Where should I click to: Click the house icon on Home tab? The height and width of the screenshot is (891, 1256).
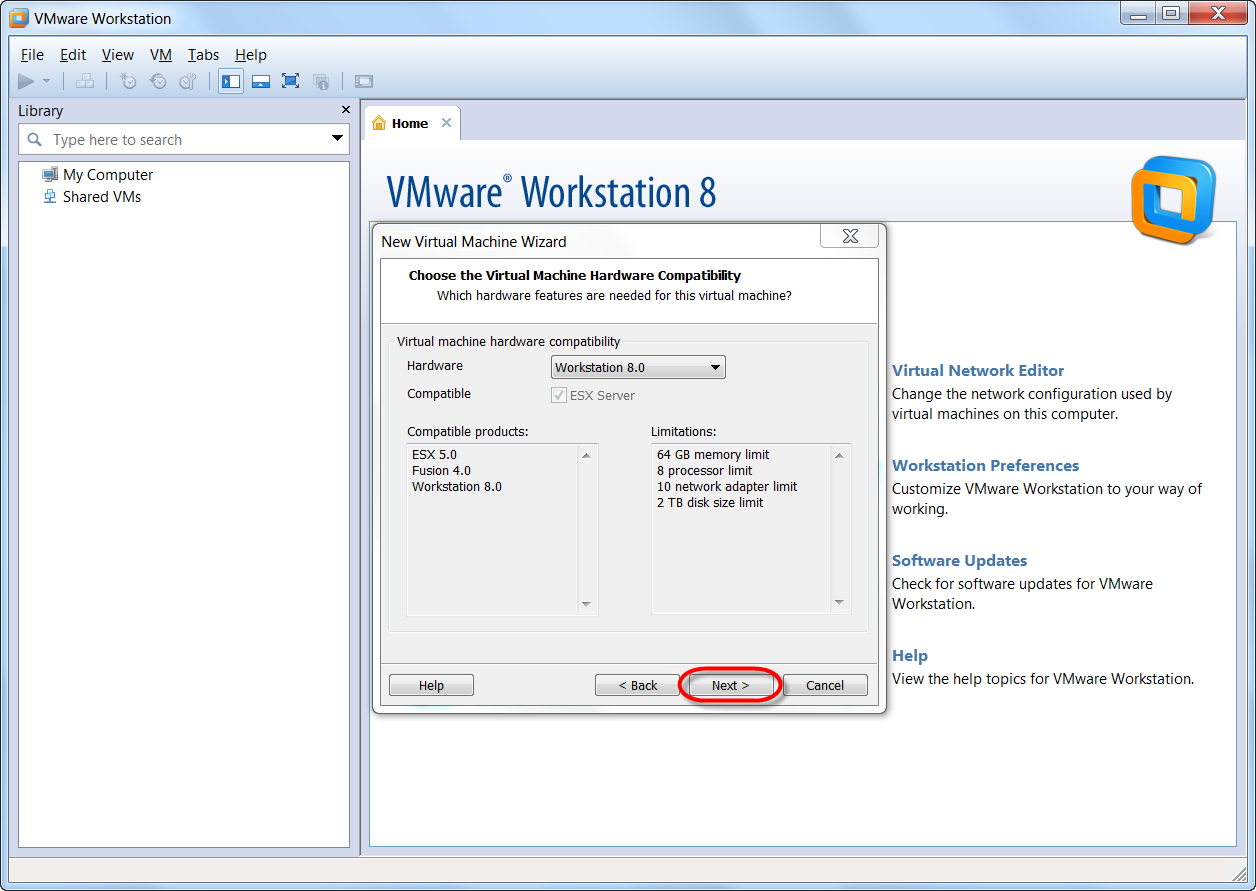(379, 123)
